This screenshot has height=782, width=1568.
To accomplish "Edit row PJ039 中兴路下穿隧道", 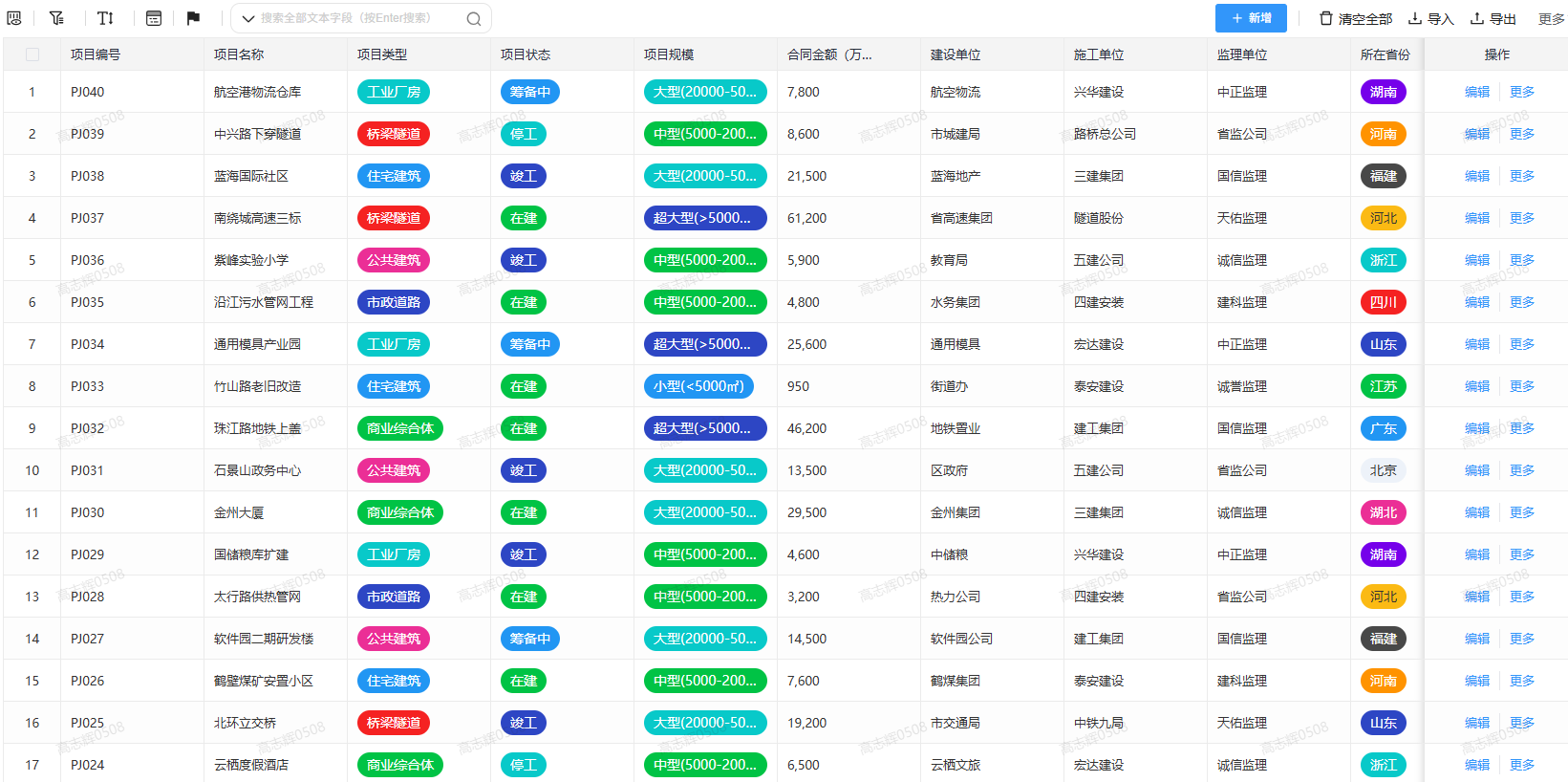I will pyautogui.click(x=1477, y=134).
